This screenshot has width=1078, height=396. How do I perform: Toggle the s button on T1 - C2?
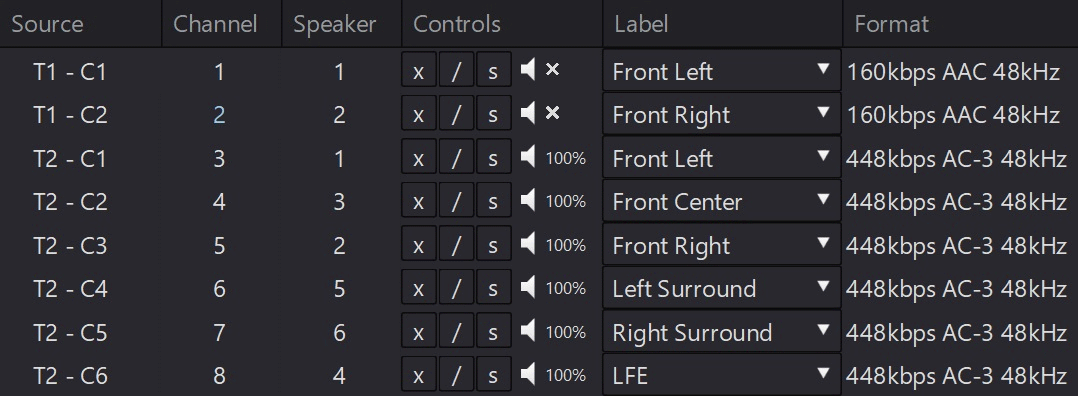click(x=494, y=113)
